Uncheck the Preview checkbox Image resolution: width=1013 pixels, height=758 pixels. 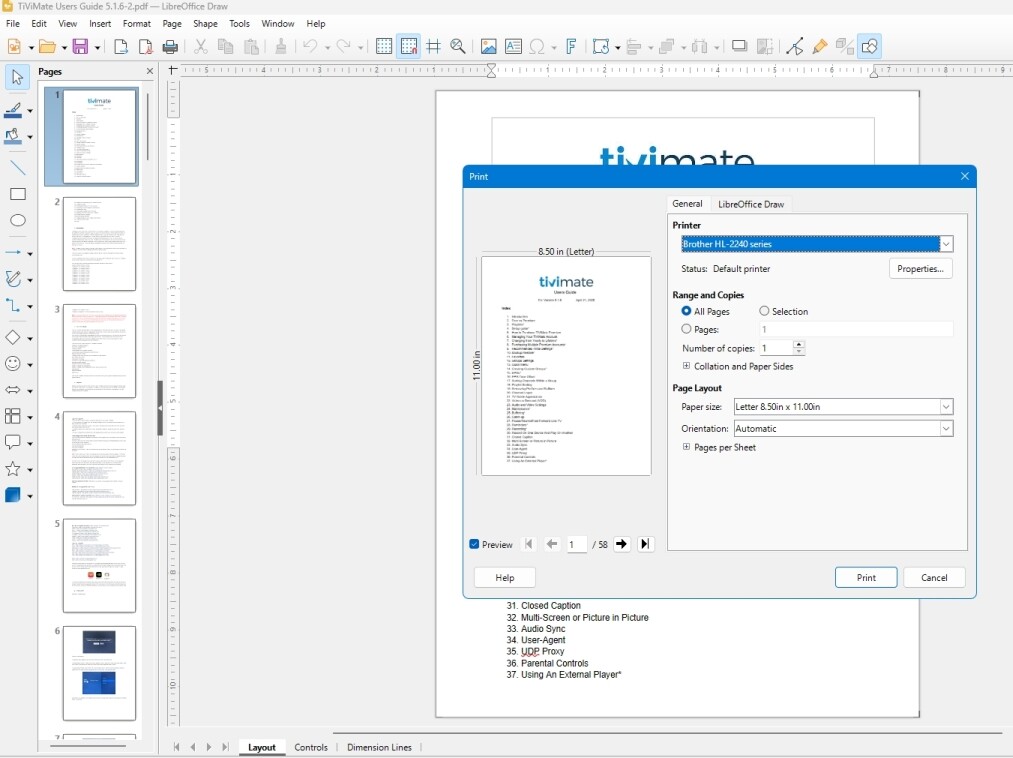(x=474, y=544)
